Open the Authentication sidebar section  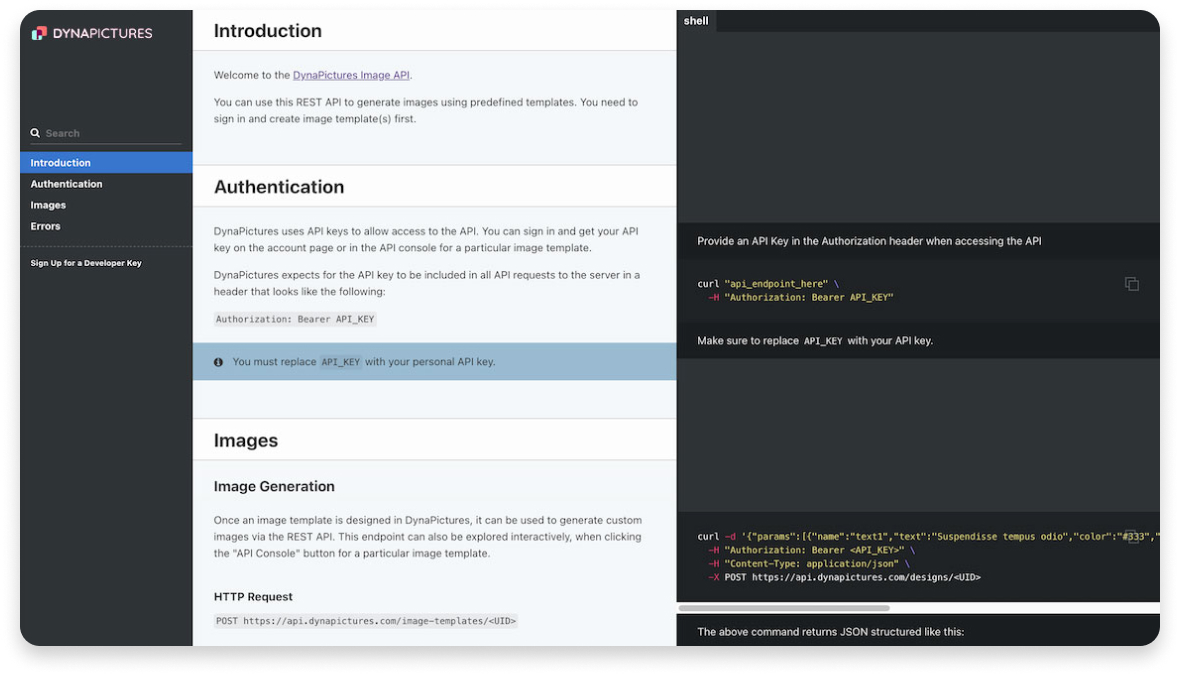(x=106, y=184)
